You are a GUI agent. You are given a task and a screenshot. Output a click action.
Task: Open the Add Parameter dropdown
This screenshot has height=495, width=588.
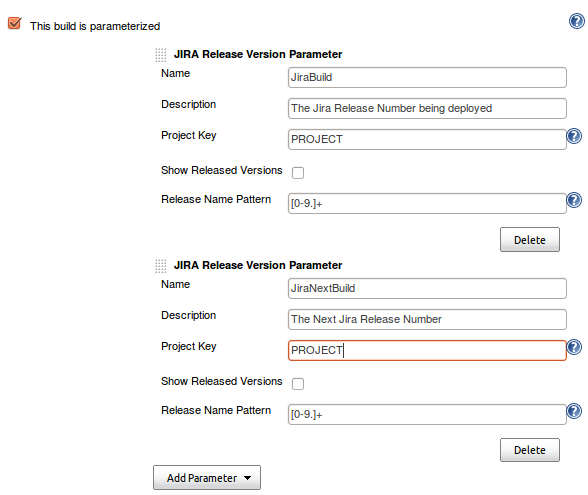[207, 478]
